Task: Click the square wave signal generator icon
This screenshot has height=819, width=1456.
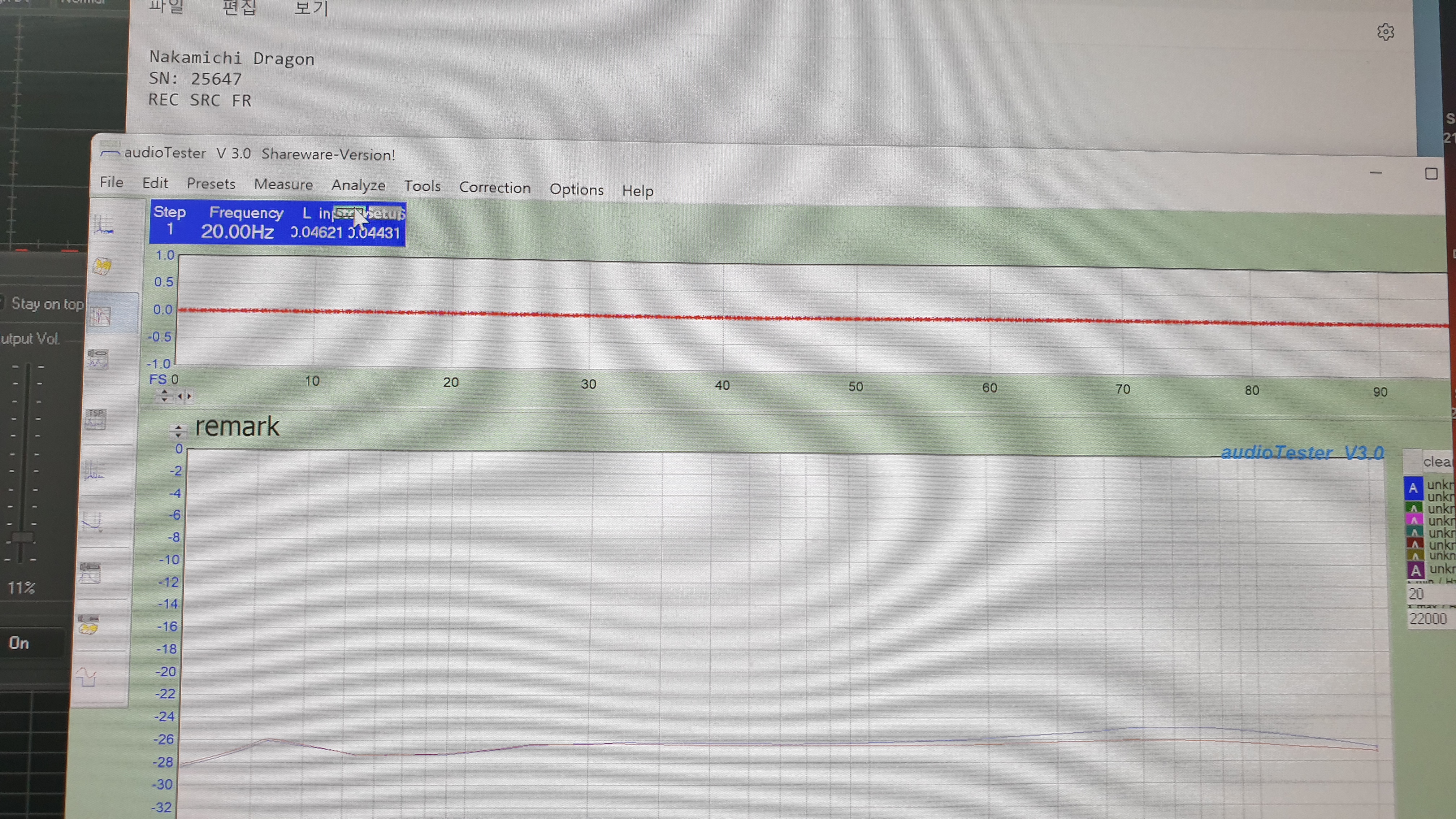Action: click(x=86, y=677)
